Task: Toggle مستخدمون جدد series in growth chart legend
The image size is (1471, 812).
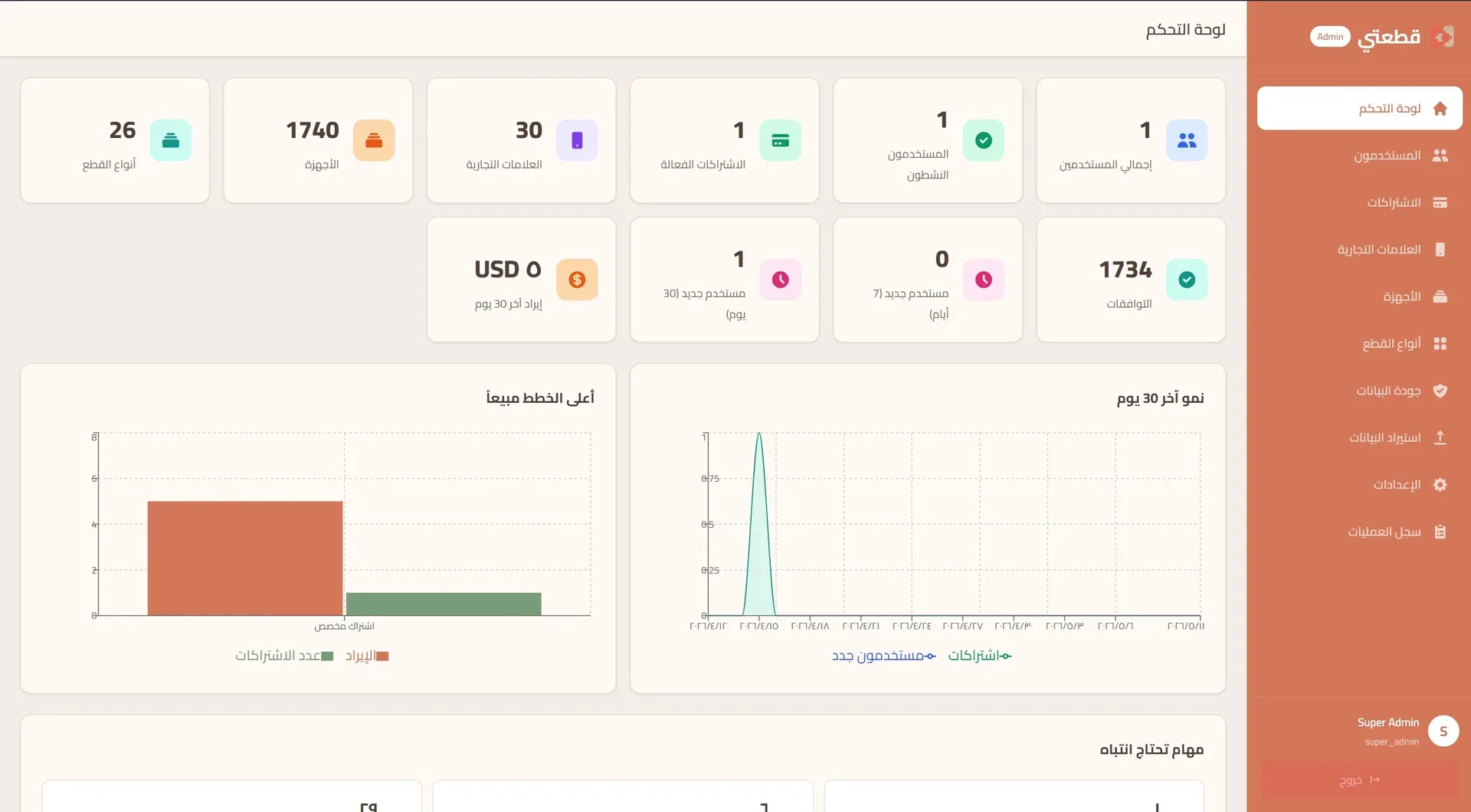Action: (x=884, y=656)
